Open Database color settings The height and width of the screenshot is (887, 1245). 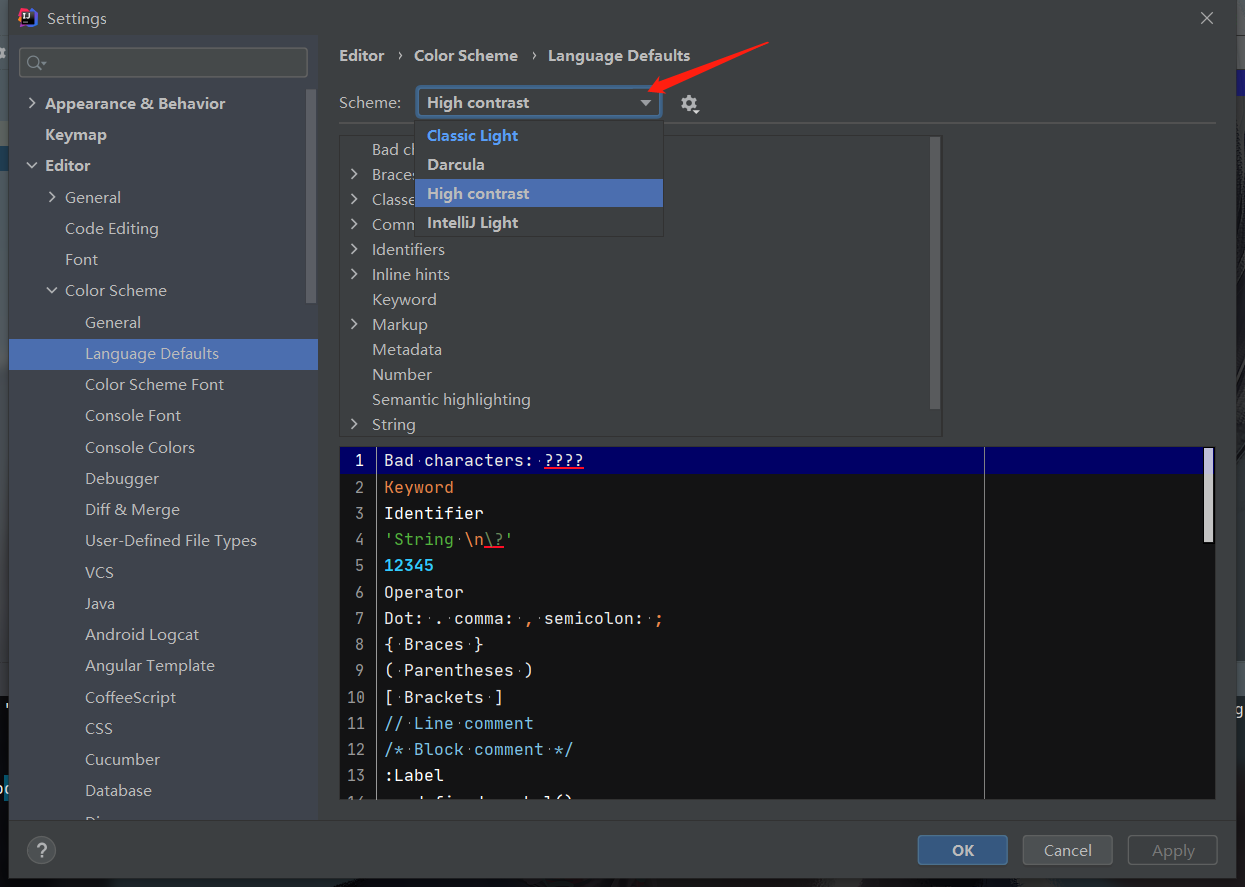click(x=118, y=790)
